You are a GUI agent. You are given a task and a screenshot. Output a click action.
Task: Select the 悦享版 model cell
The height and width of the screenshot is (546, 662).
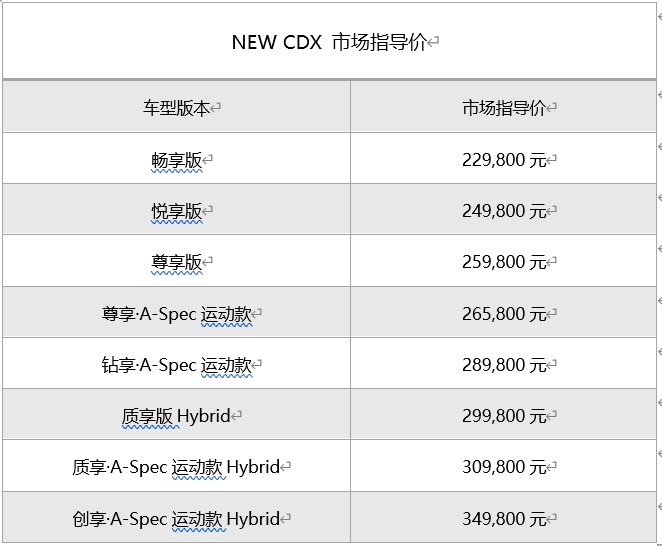pyautogui.click(x=176, y=209)
